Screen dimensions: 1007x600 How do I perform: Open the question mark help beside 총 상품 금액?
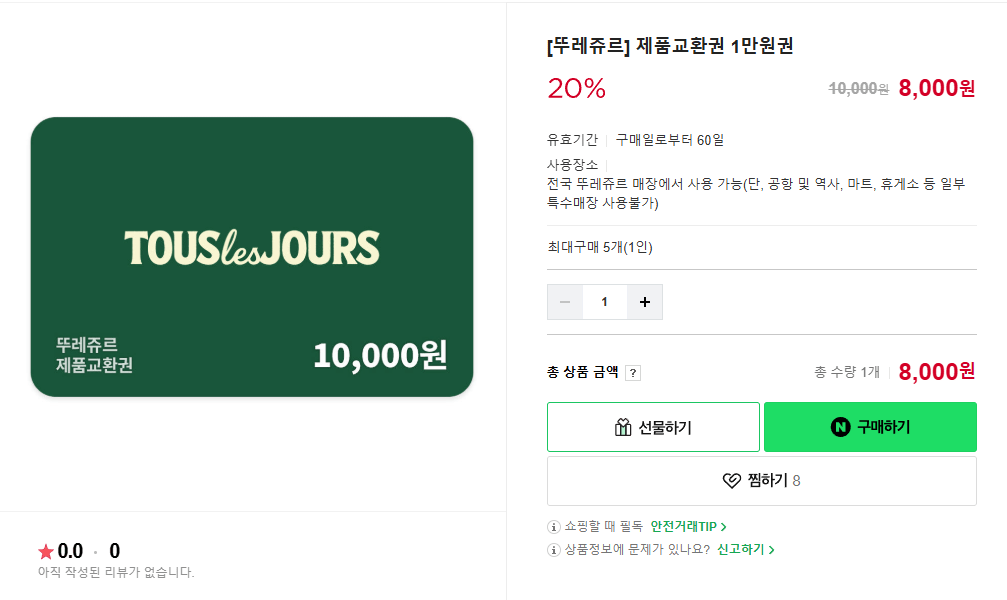pyautogui.click(x=632, y=372)
